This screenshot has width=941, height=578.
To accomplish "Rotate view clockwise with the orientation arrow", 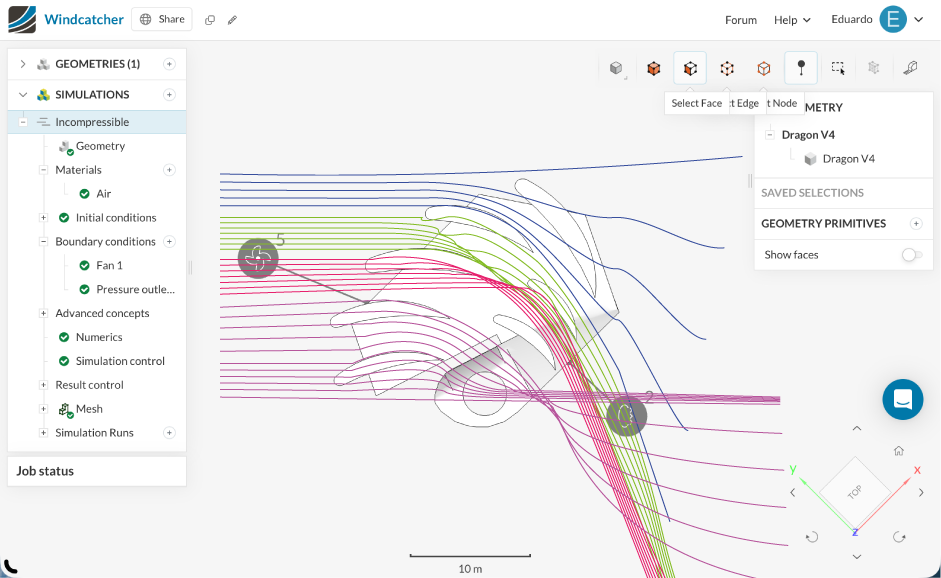I will point(899,536).
